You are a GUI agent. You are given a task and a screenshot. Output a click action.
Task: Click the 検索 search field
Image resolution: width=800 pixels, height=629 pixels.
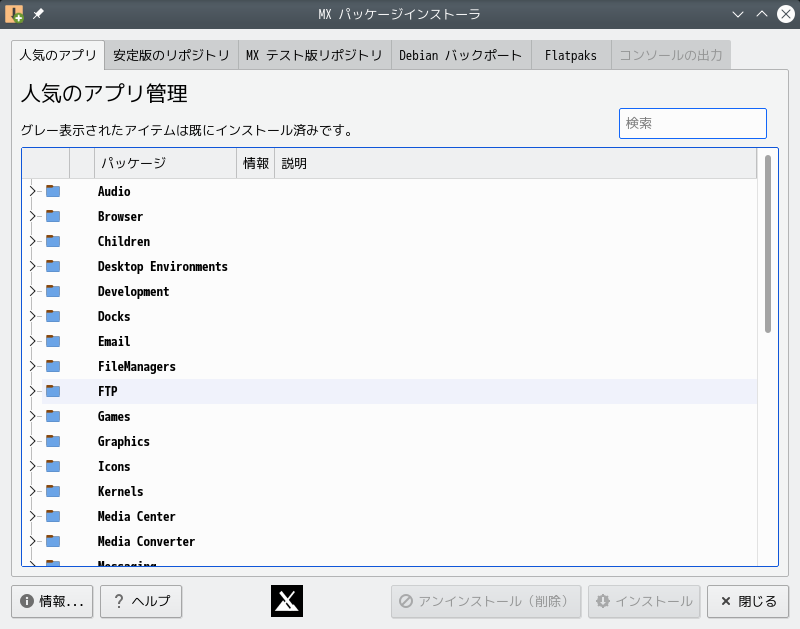coord(693,123)
